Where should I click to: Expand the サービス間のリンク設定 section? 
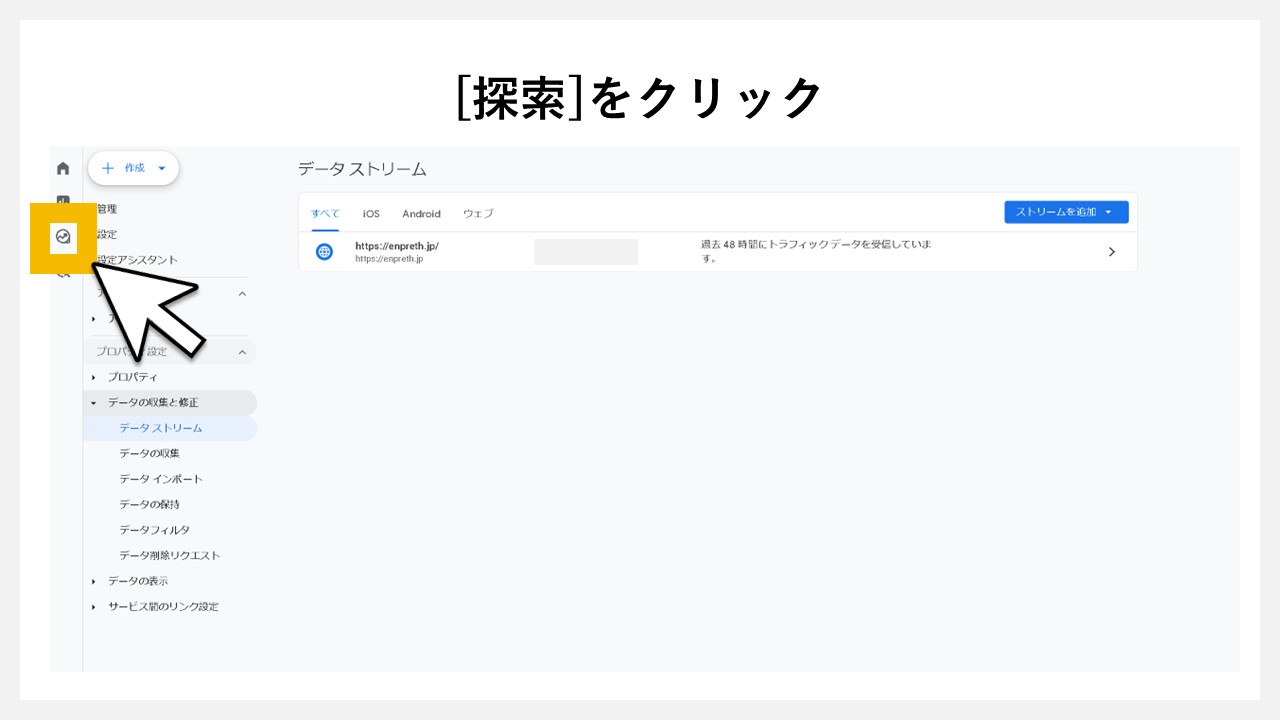(x=94, y=606)
